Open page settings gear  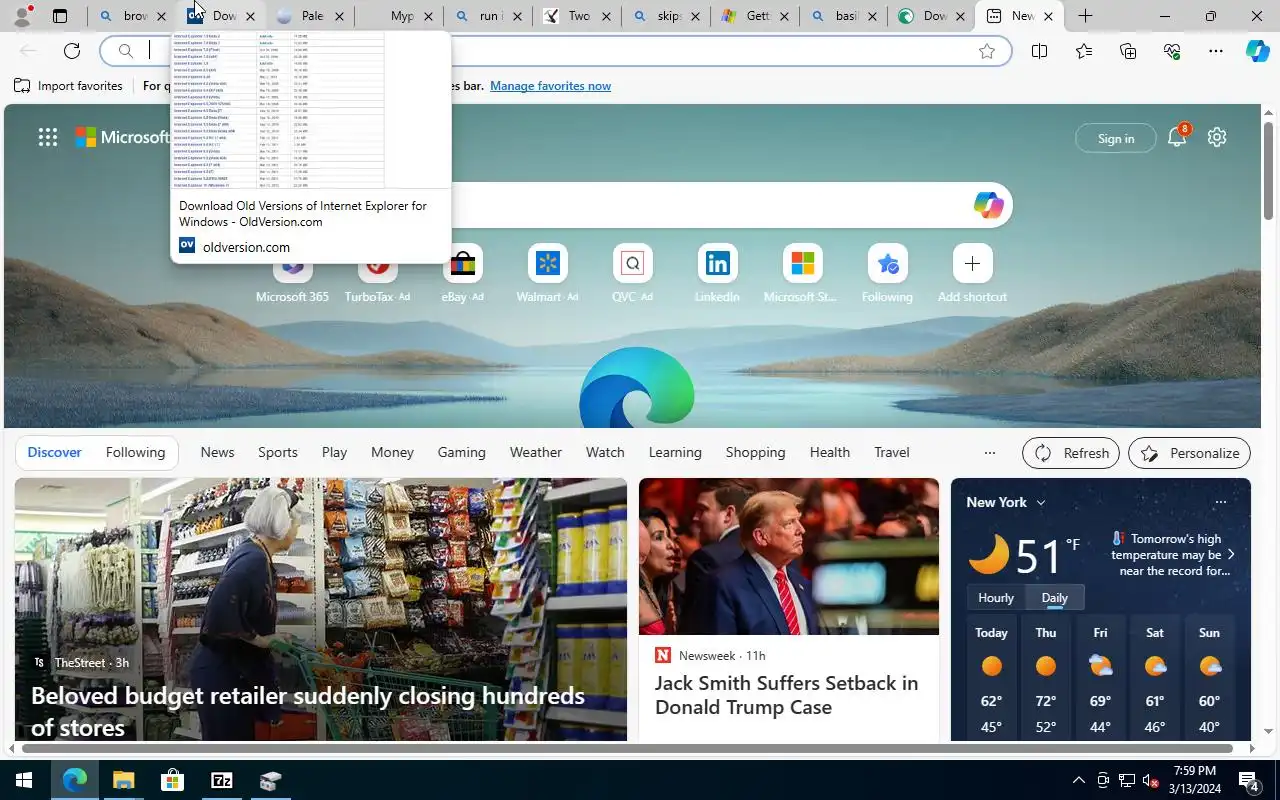(1216, 137)
